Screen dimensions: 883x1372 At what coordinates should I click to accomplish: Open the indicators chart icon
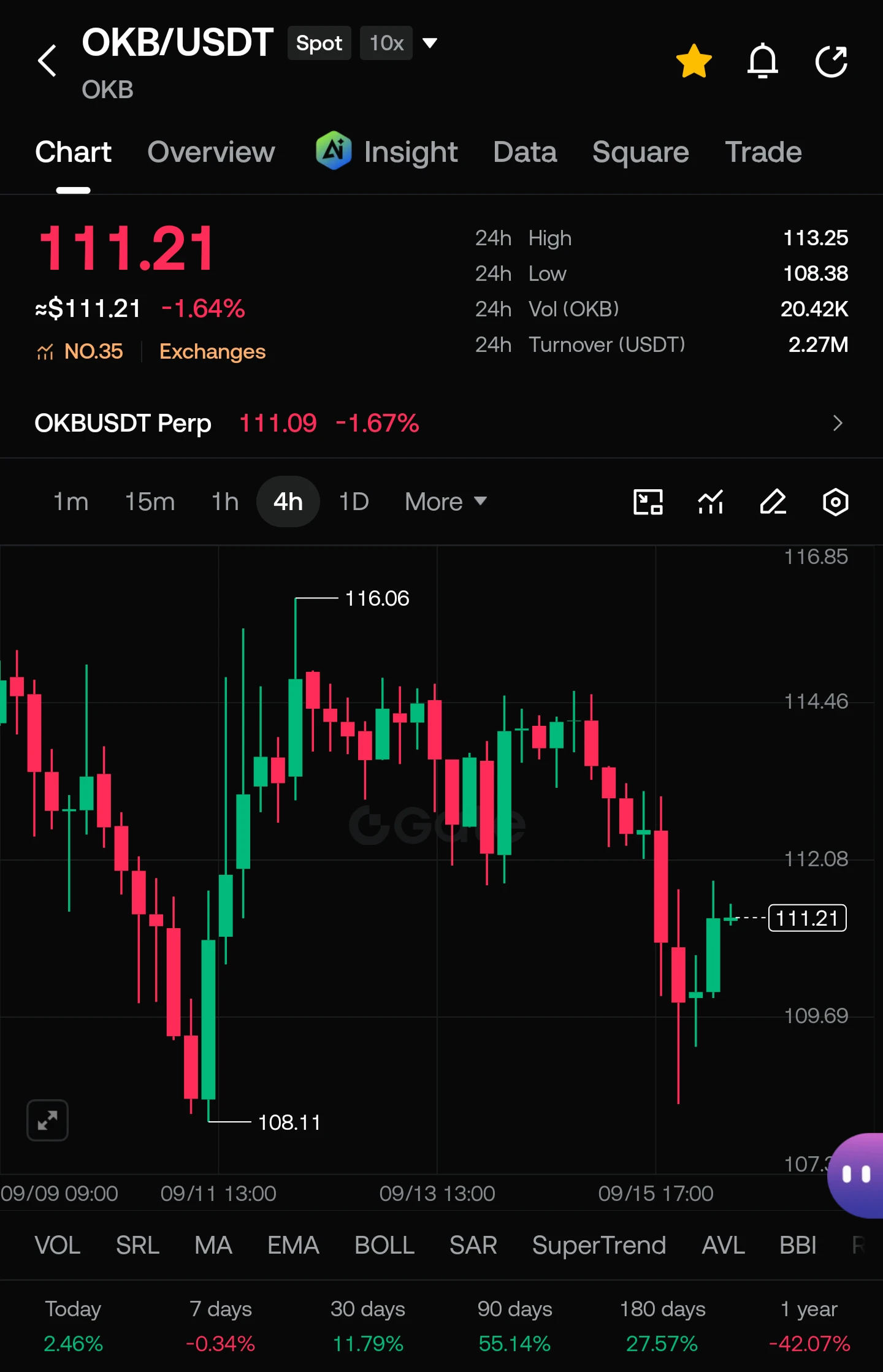click(711, 502)
